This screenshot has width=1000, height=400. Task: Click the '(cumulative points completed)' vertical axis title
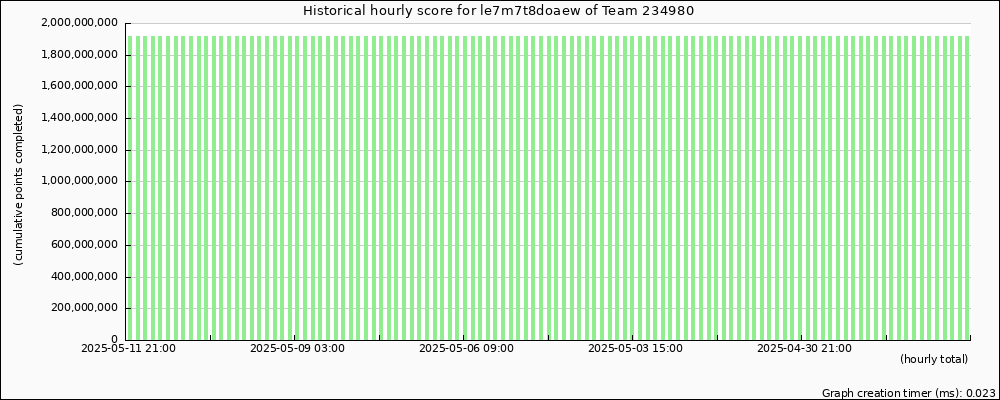(x=18, y=184)
